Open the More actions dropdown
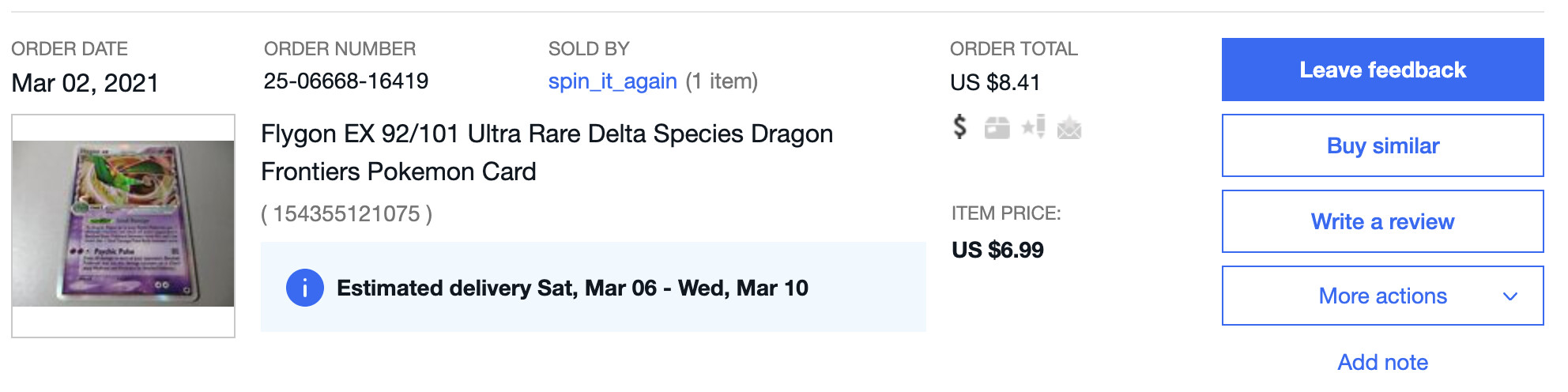Screen dimensions: 1568x392 click(x=1383, y=296)
